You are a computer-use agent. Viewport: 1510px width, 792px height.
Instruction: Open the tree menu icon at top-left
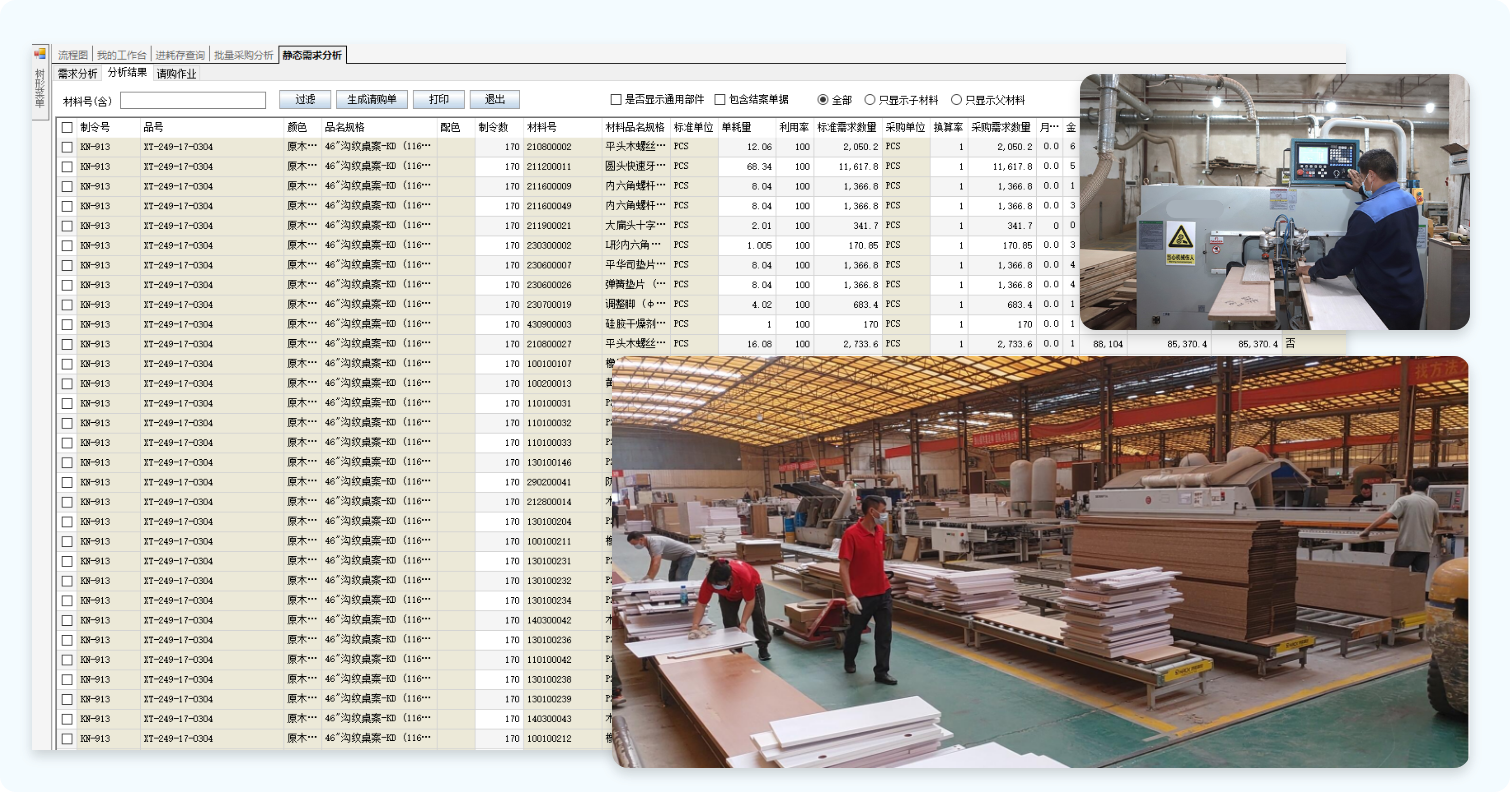pyautogui.click(x=40, y=53)
